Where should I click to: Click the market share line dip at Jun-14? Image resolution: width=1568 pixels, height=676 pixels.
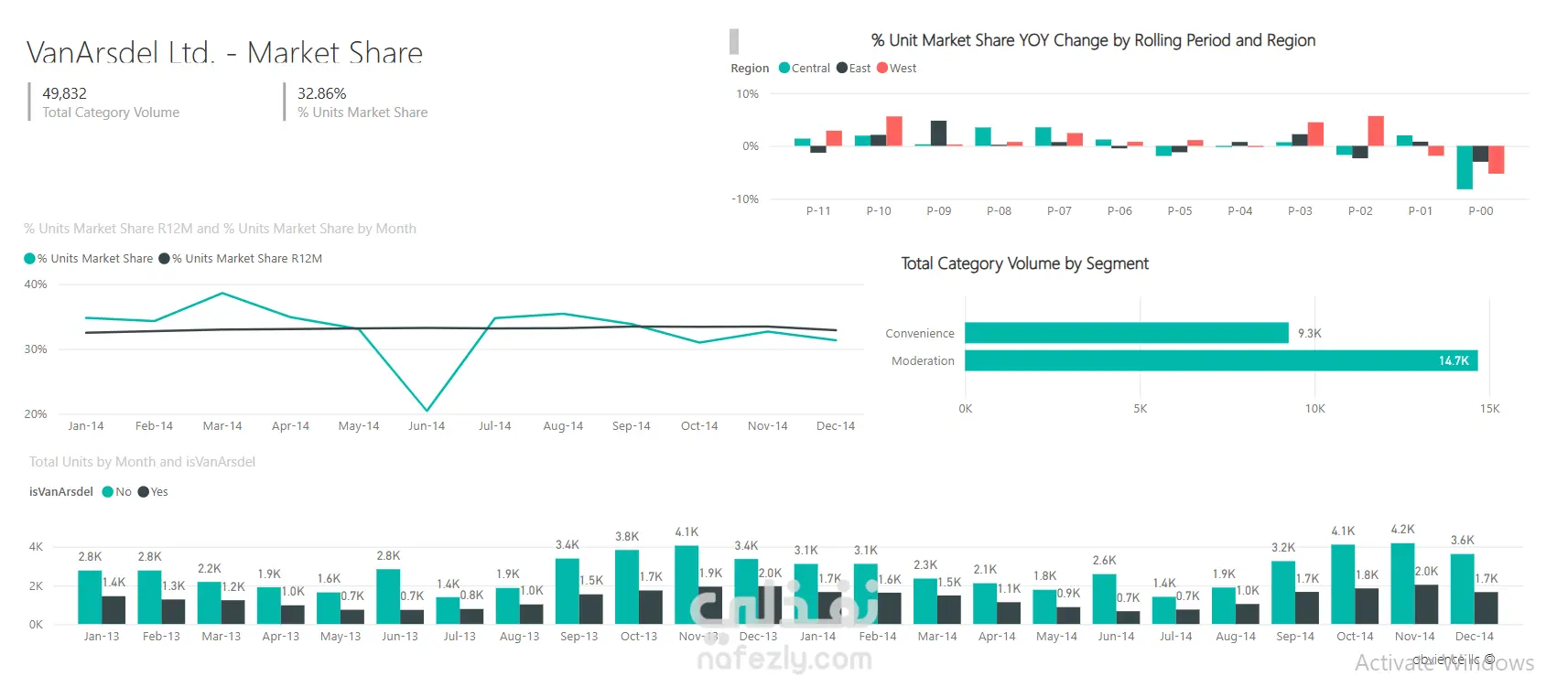coord(427,410)
